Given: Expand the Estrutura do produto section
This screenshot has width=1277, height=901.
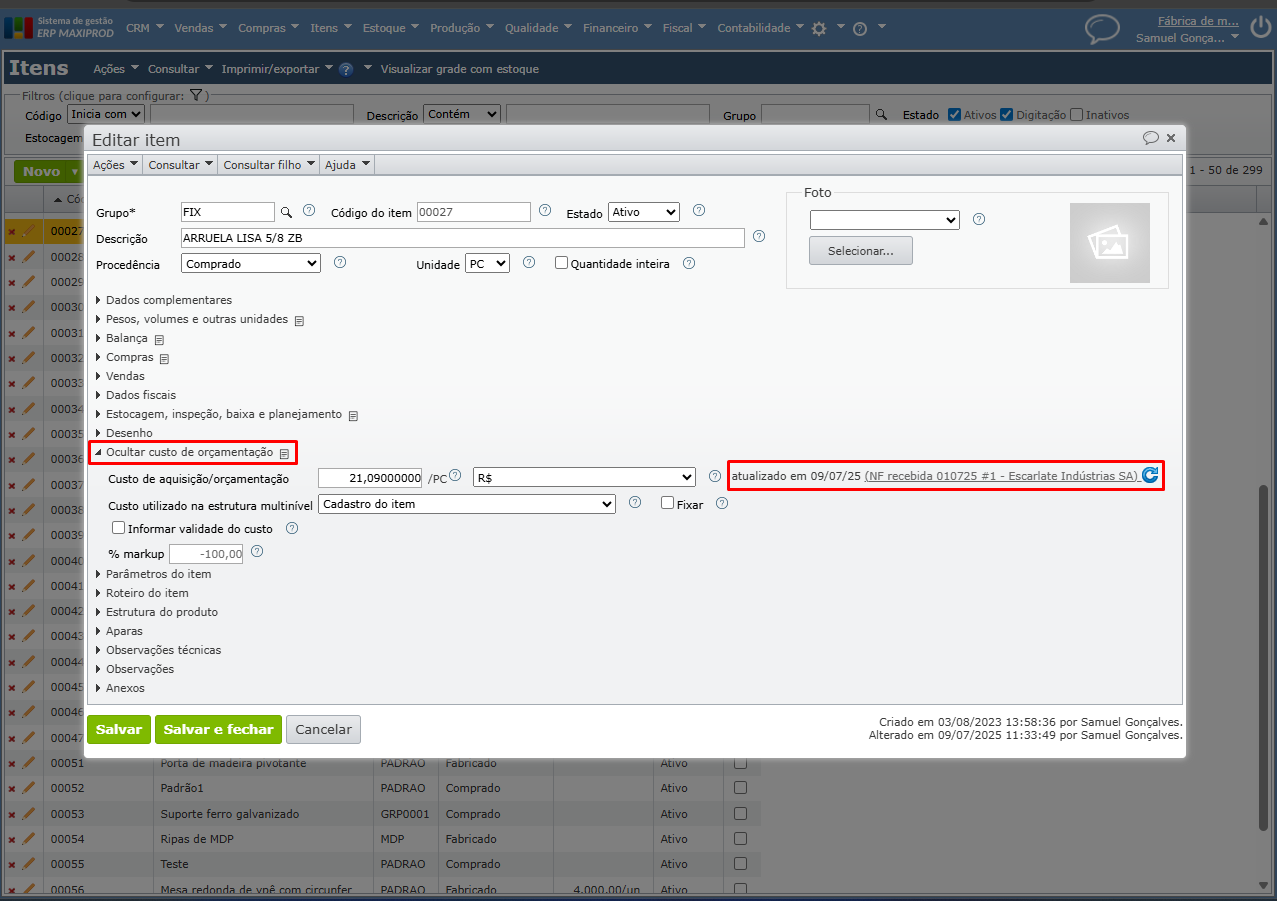Looking at the screenshot, I should pyautogui.click(x=156, y=612).
